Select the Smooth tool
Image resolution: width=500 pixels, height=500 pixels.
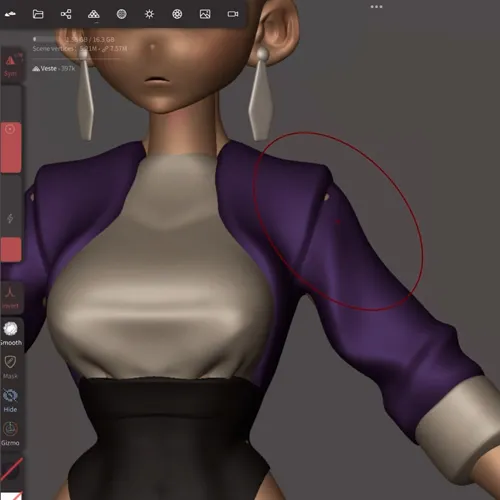[x=11, y=333]
